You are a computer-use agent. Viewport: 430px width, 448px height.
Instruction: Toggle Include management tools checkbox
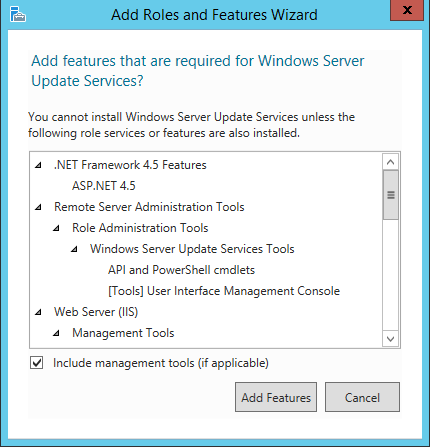click(36, 363)
